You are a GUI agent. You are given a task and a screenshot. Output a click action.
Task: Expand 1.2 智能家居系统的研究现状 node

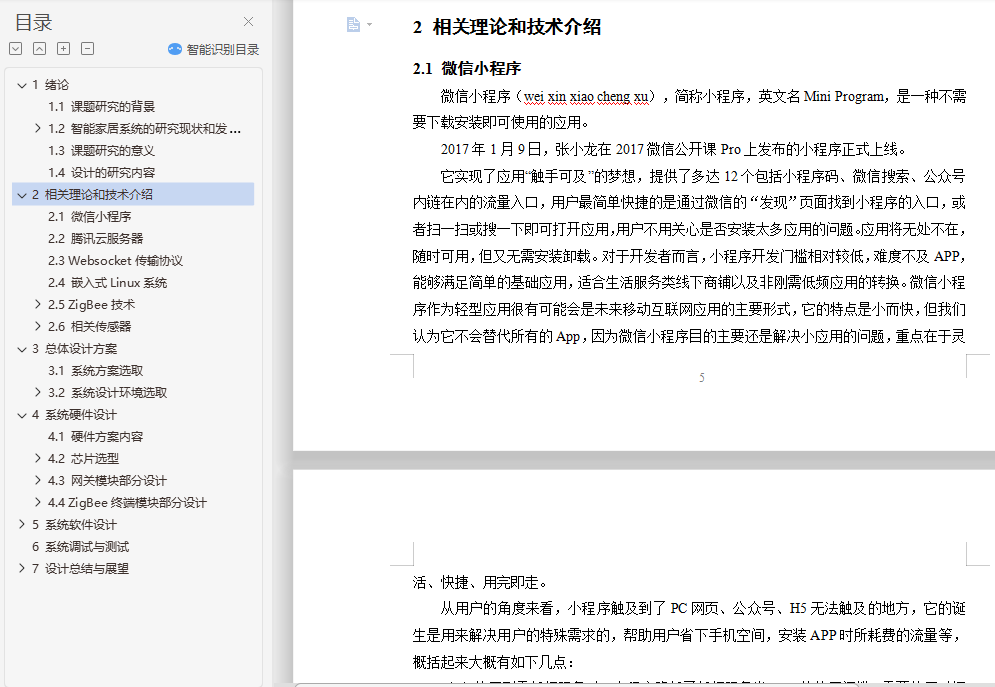(x=38, y=128)
